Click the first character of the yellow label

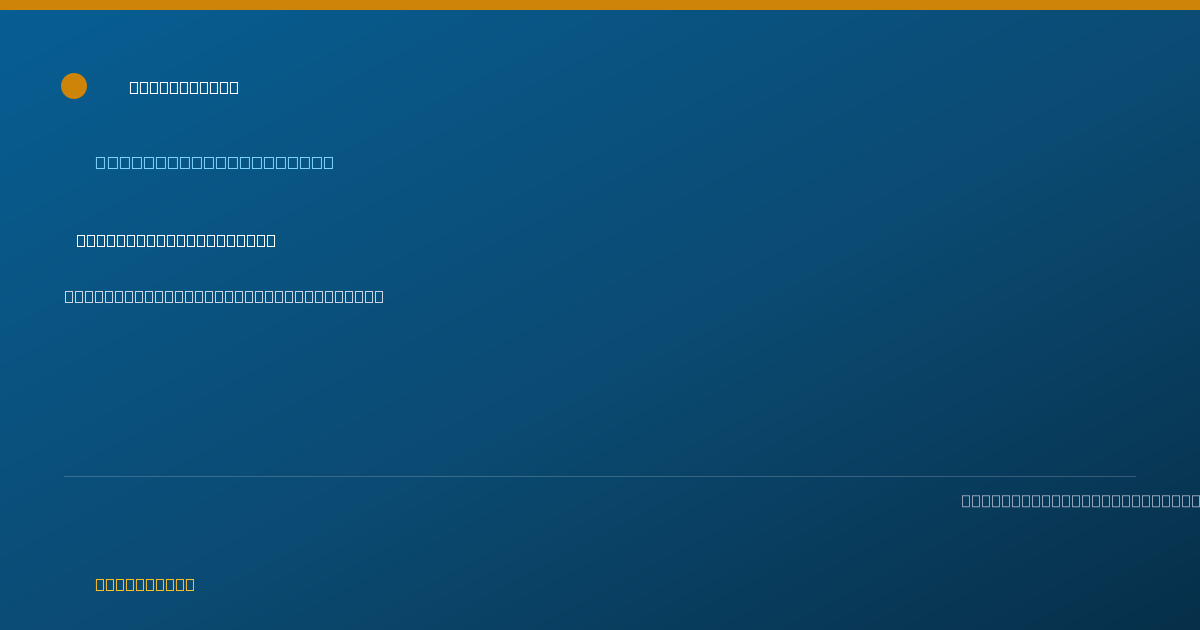pyautogui.click(x=100, y=584)
